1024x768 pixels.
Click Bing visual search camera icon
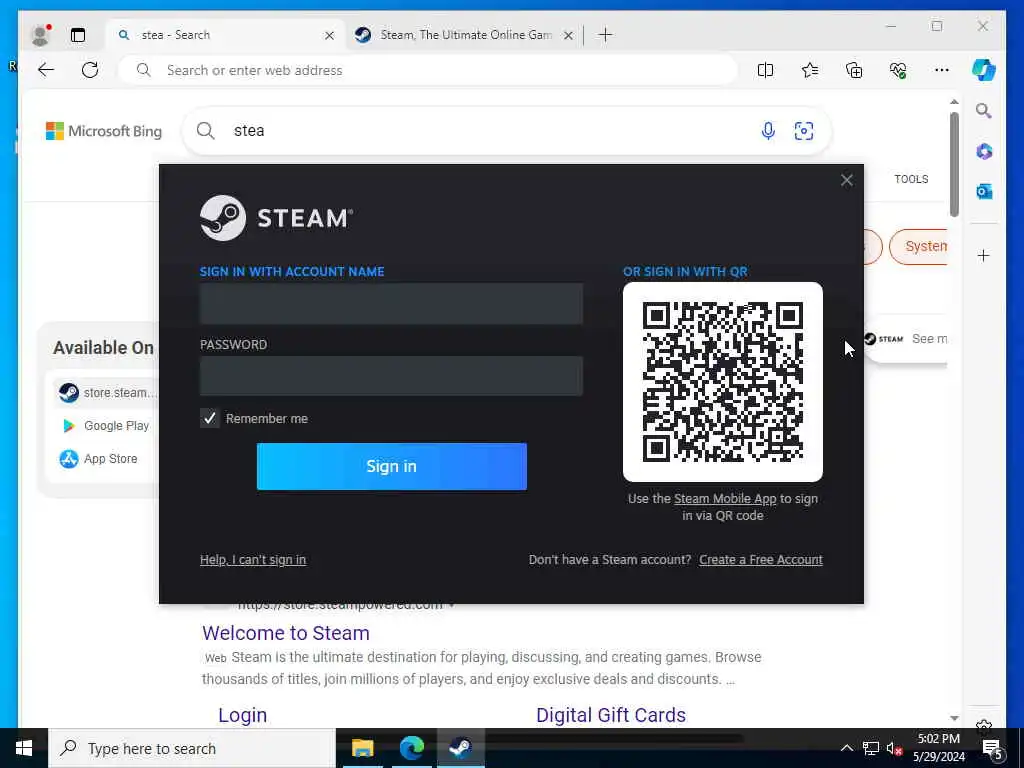804,131
